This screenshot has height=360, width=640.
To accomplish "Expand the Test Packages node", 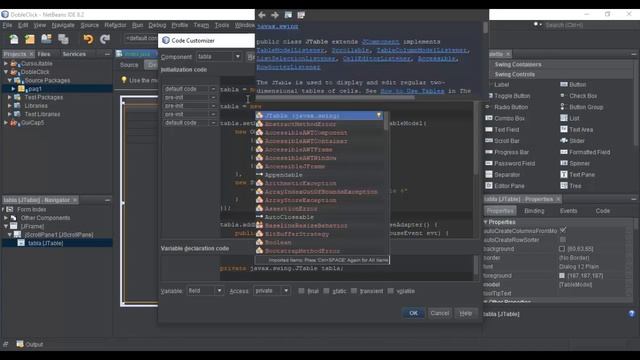I will [x=9, y=97].
